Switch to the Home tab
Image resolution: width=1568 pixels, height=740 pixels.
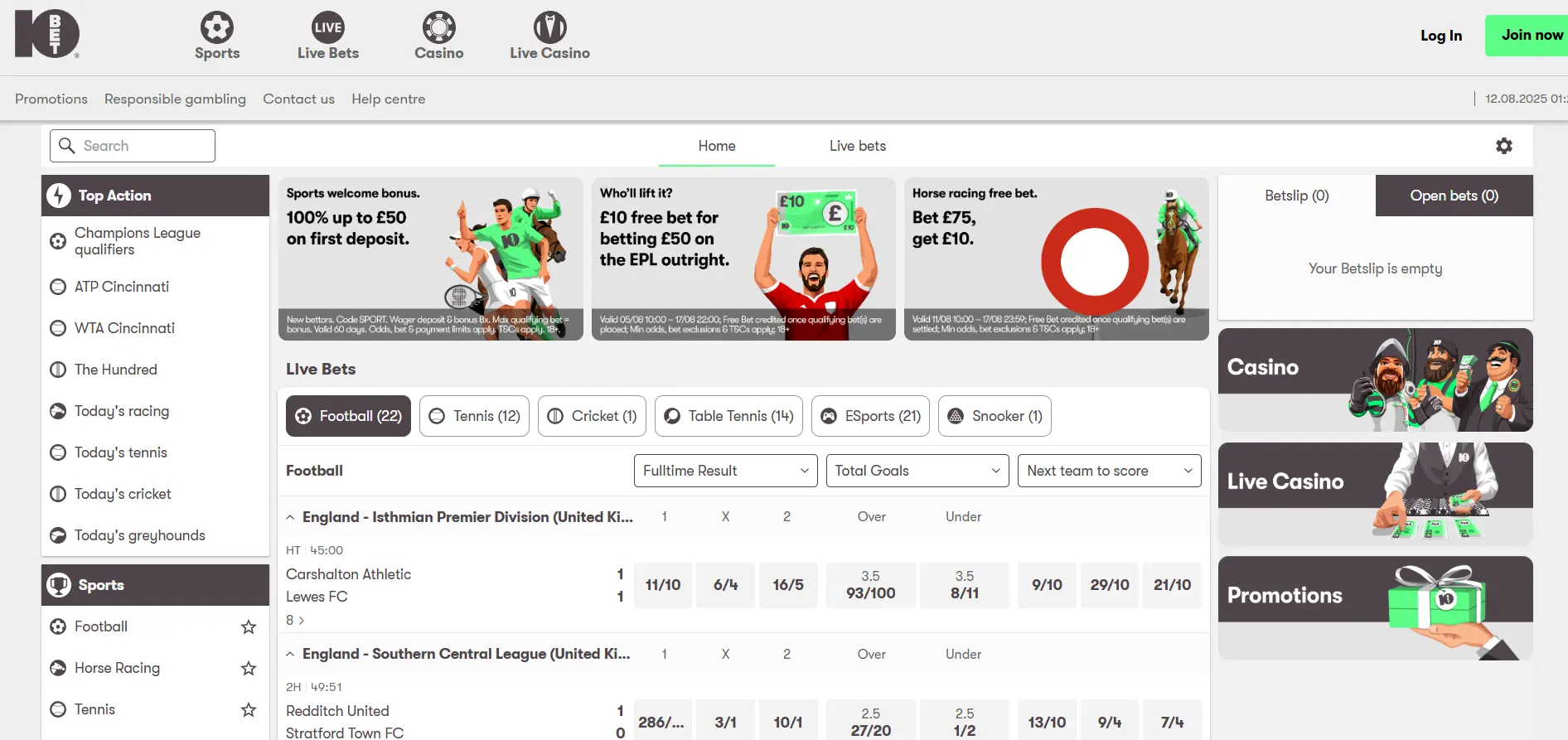click(x=717, y=146)
